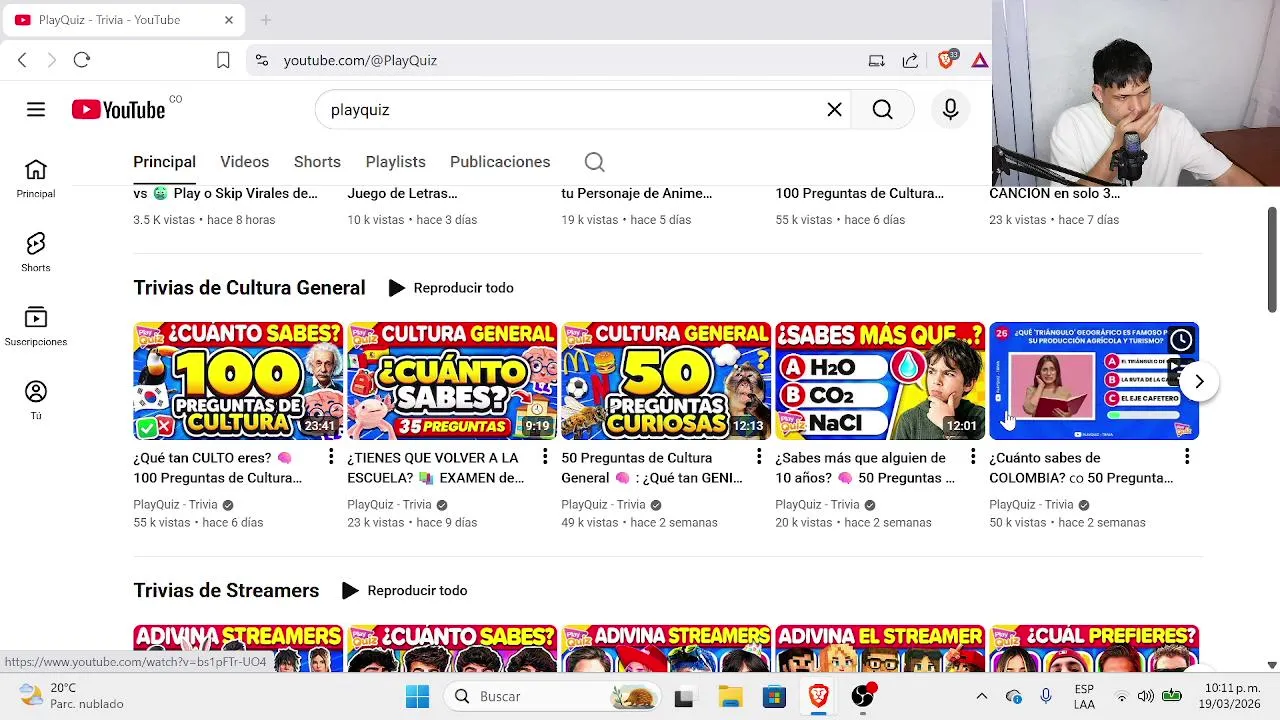Open browser share page icon
The width and height of the screenshot is (1280, 720).
[910, 60]
